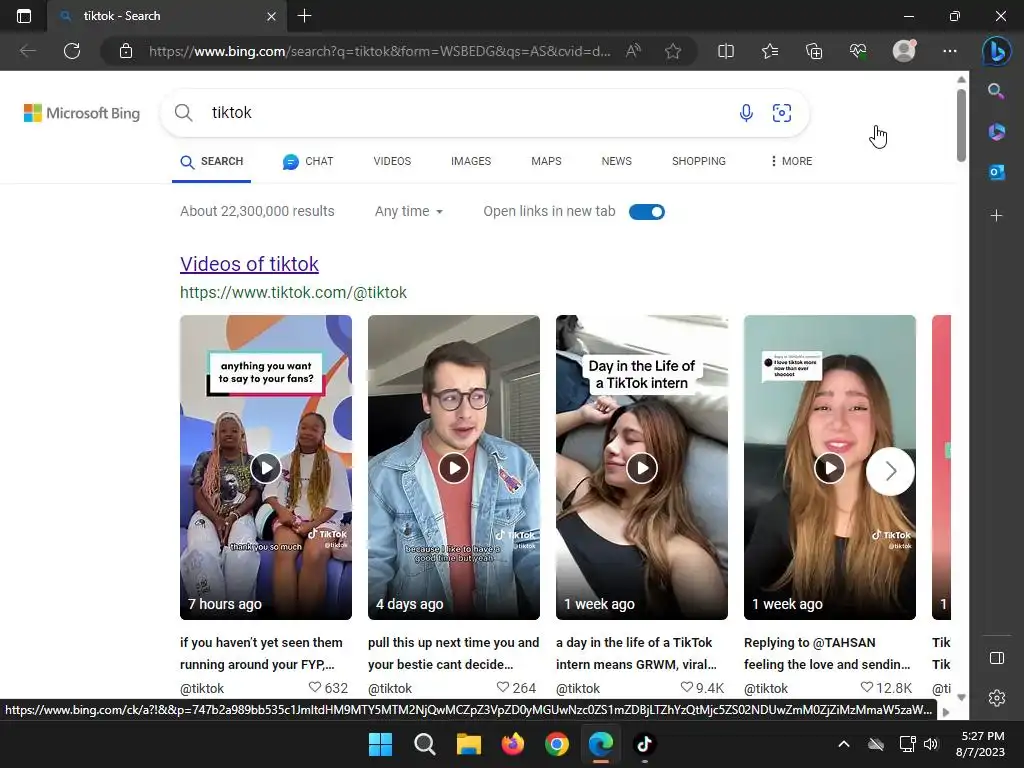This screenshot has width=1024, height=768.
Task: Open Edge settings and more menu
Action: click(950, 51)
